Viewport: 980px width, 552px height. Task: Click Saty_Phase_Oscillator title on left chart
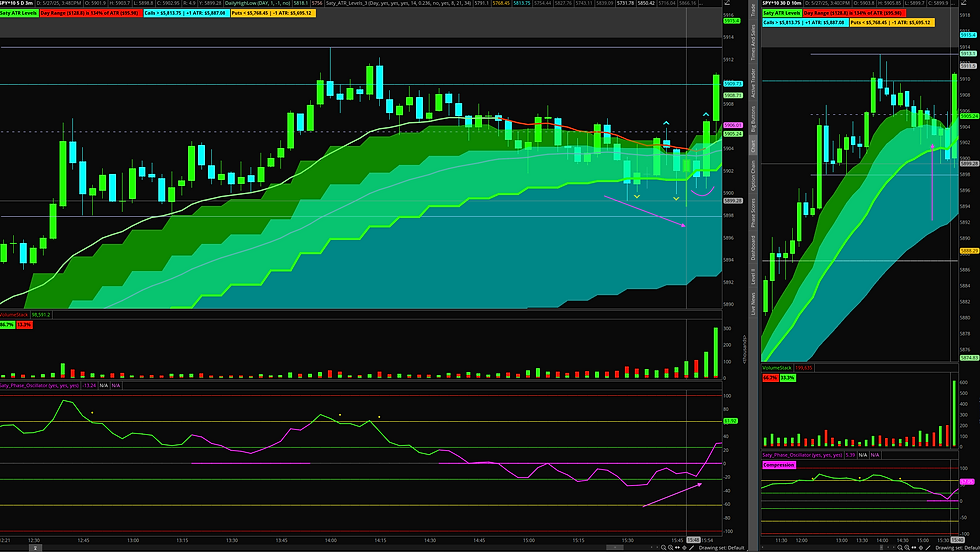(x=40, y=386)
